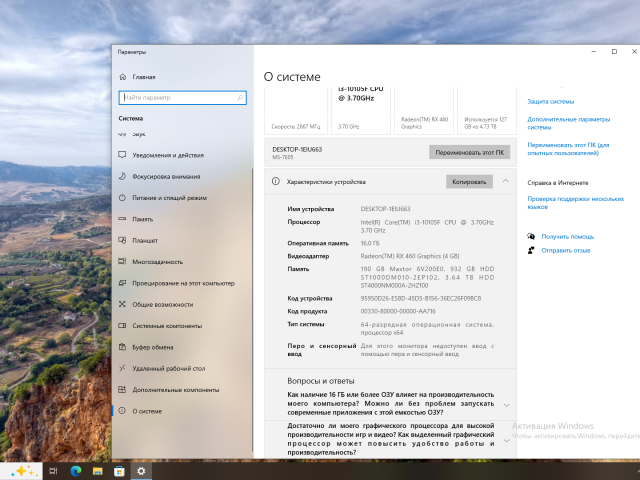Click the Вопросы и ответы heading
Screen dimensions: 640x480
point(321,381)
